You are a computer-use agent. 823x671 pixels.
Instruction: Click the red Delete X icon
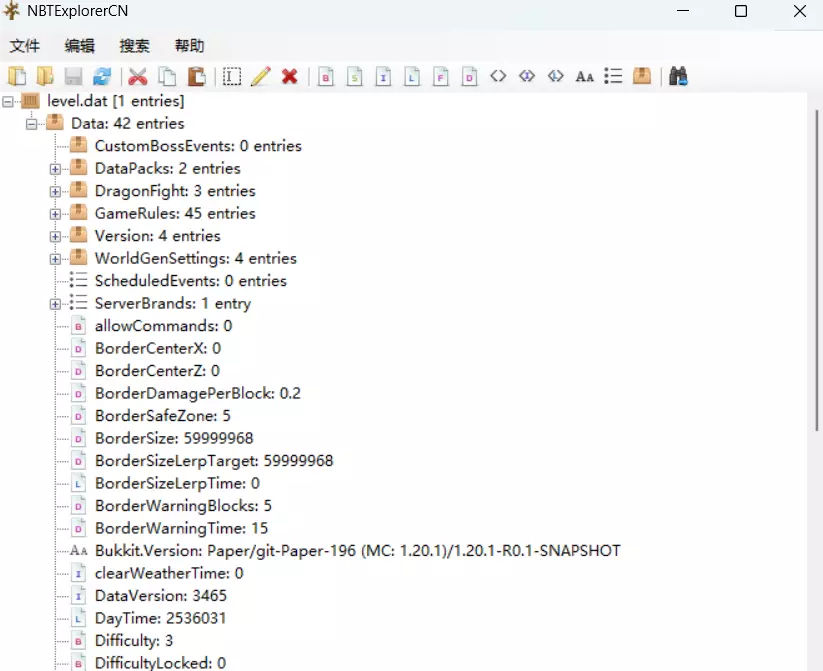[x=290, y=76]
